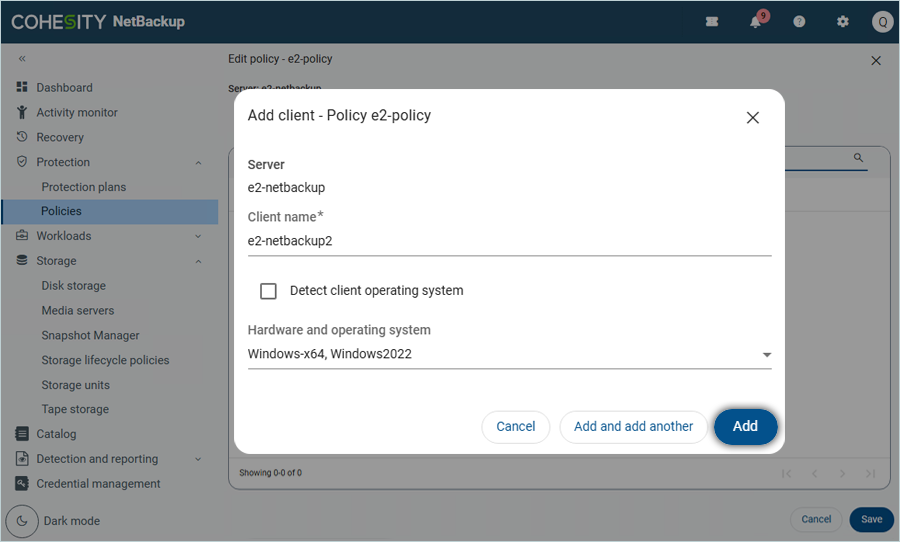Close the Add client dialog
Image resolution: width=900 pixels, height=542 pixels.
753,118
